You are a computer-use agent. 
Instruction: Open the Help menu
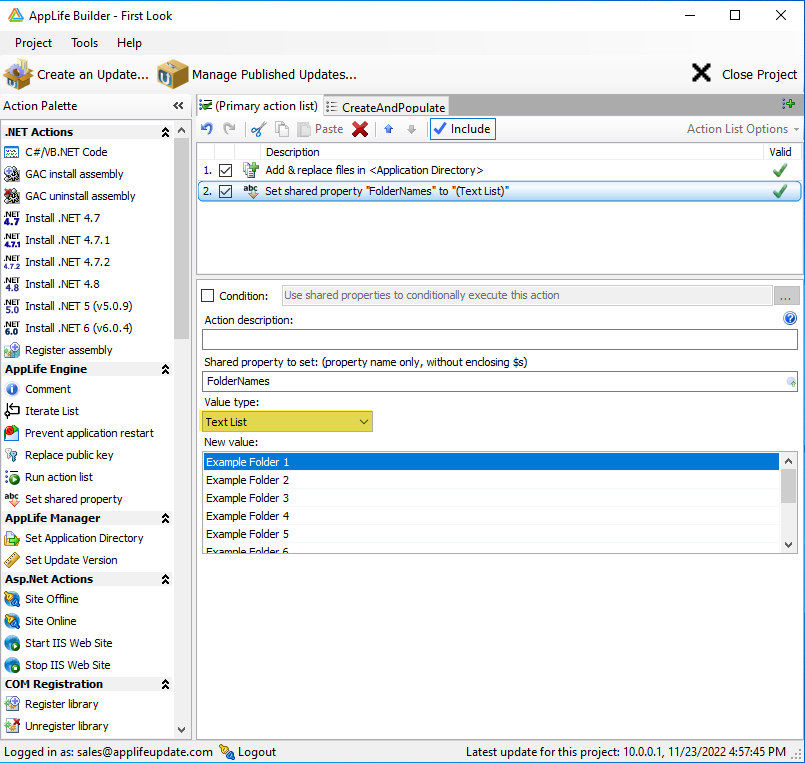coord(129,43)
